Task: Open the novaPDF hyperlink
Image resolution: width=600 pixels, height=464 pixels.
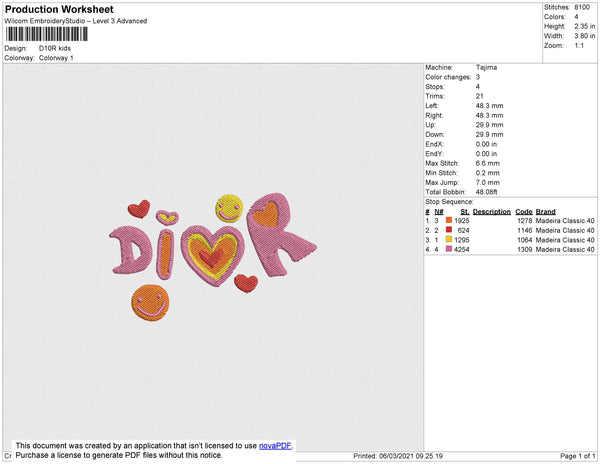Action: coord(275,446)
